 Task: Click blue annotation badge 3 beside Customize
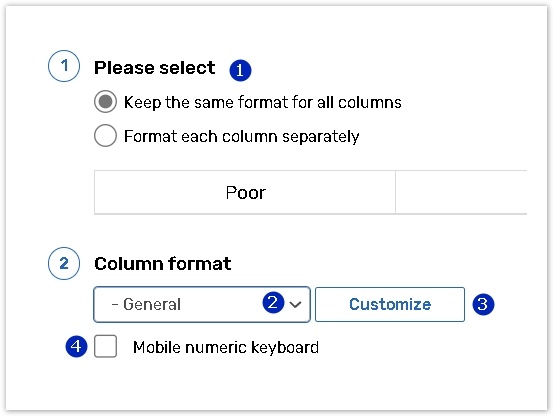[x=483, y=304]
